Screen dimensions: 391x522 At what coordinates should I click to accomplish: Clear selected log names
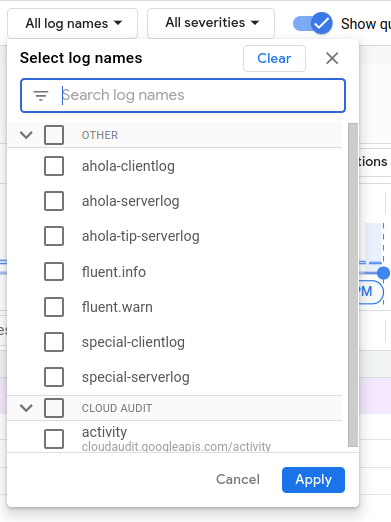point(274,58)
